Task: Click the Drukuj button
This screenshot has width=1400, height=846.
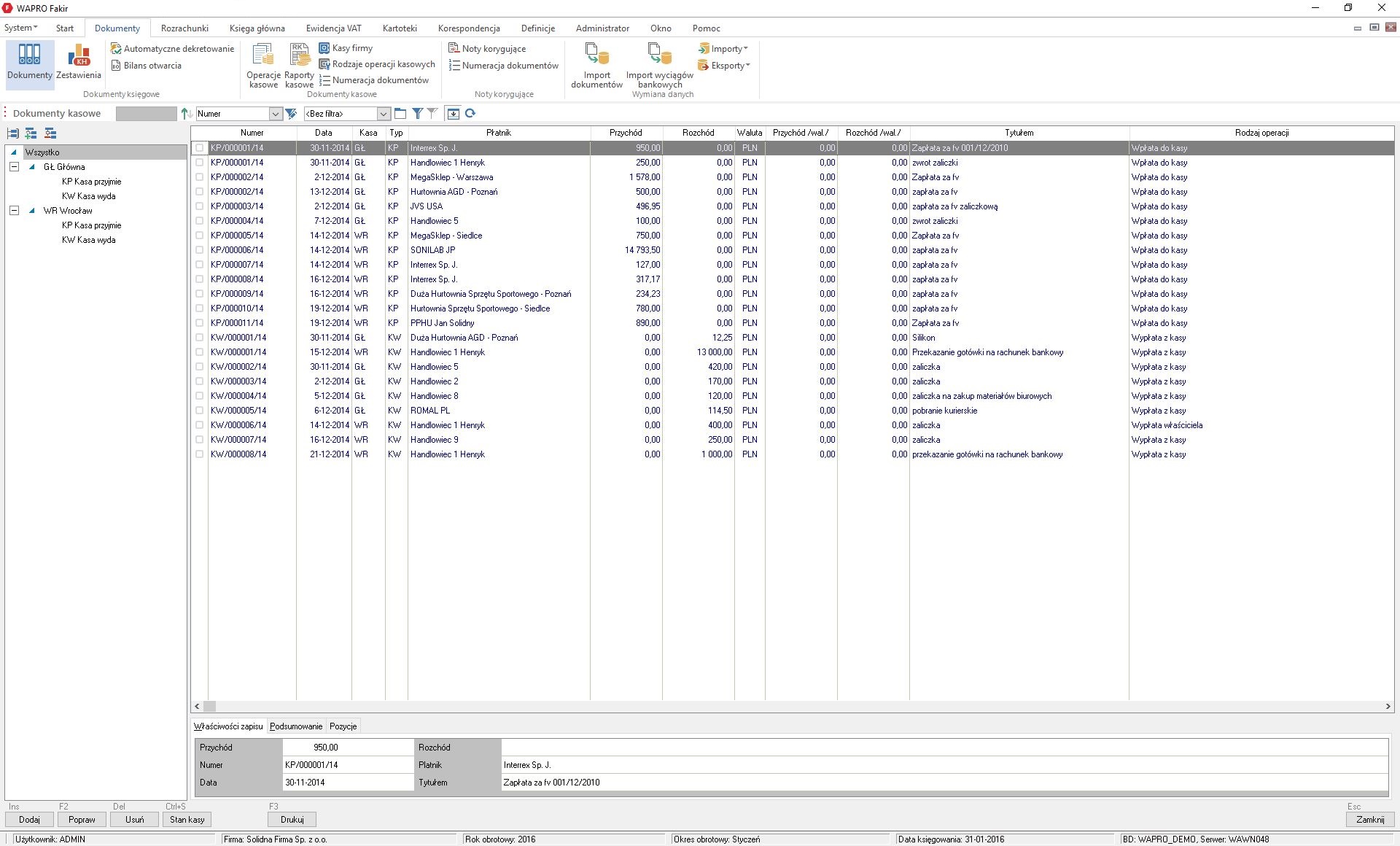Action: [292, 820]
